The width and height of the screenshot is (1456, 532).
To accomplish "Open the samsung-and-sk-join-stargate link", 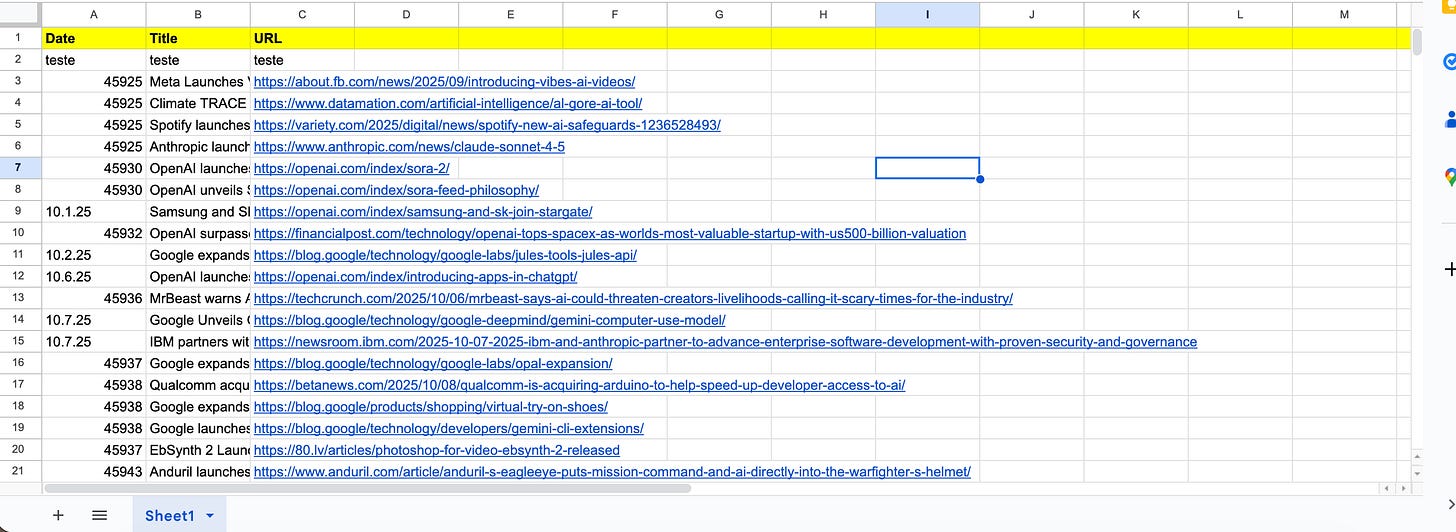I will tap(423, 212).
